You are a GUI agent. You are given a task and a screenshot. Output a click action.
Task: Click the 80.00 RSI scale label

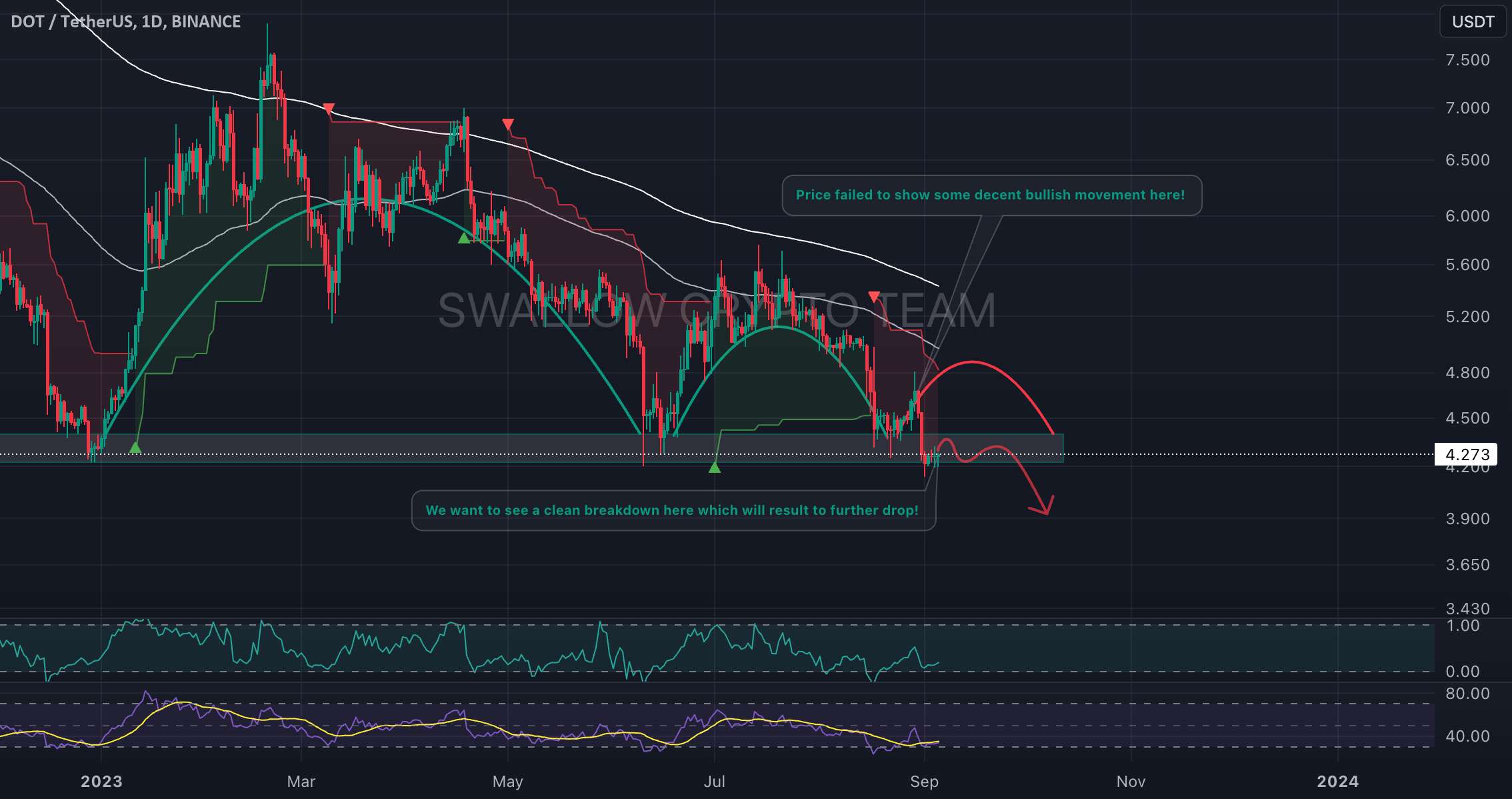1467,694
